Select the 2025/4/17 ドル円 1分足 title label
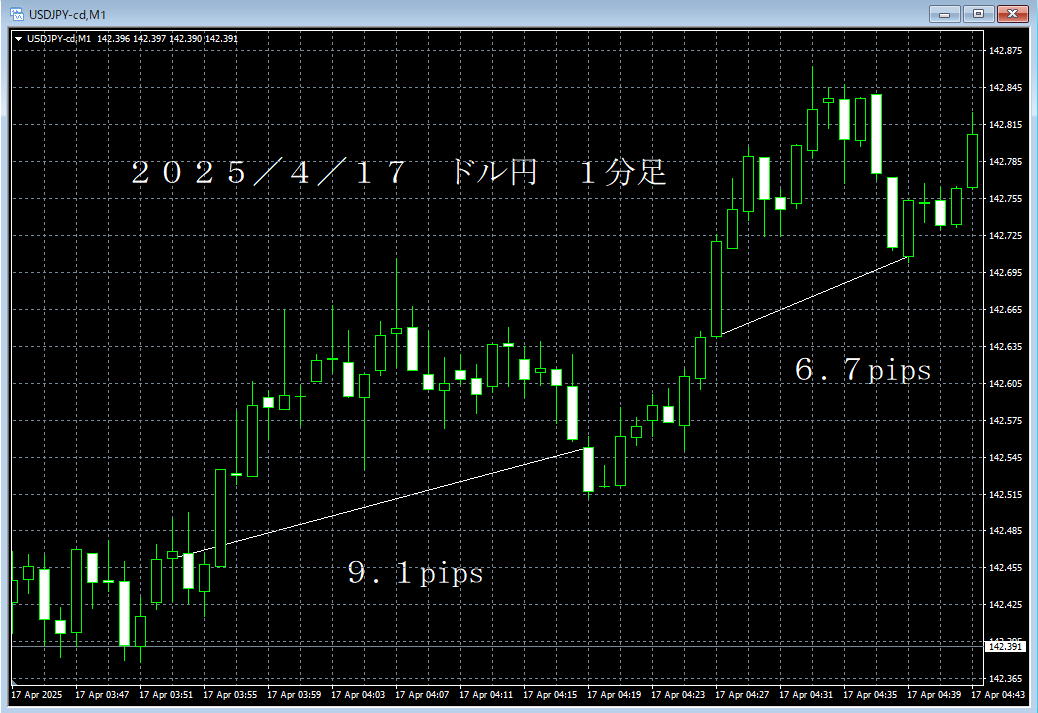1038x713 pixels. click(399, 173)
